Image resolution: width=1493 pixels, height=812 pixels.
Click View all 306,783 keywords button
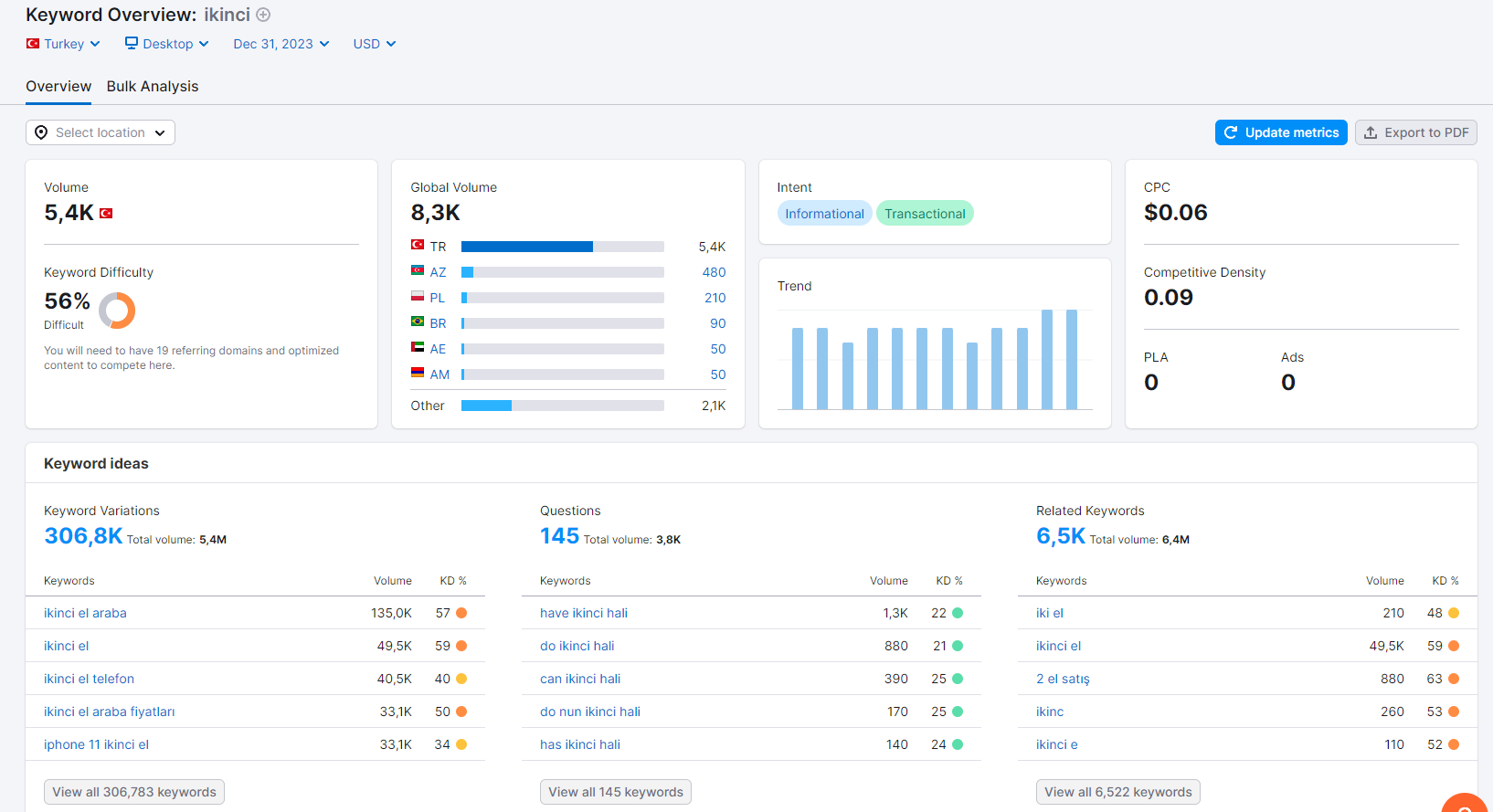(x=134, y=792)
